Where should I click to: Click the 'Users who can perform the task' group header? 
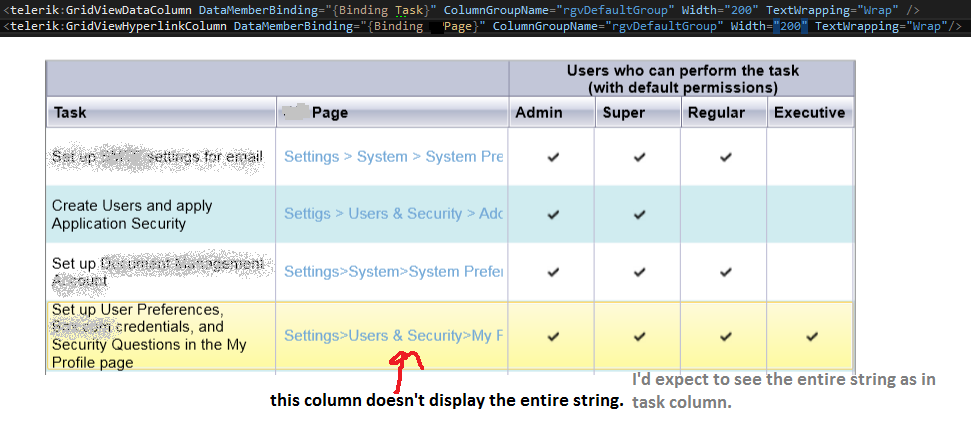pos(682,79)
